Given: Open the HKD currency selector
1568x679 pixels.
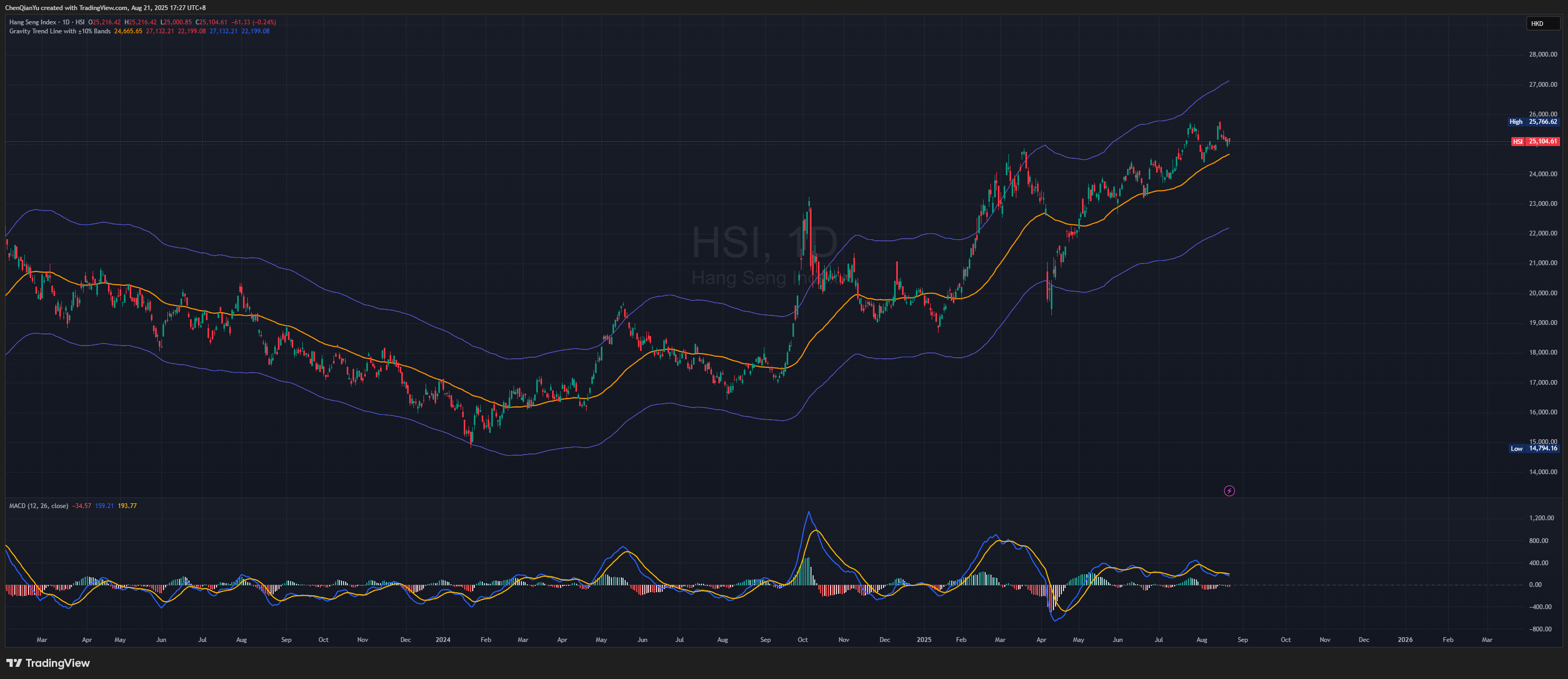Looking at the screenshot, I should click(1543, 24).
